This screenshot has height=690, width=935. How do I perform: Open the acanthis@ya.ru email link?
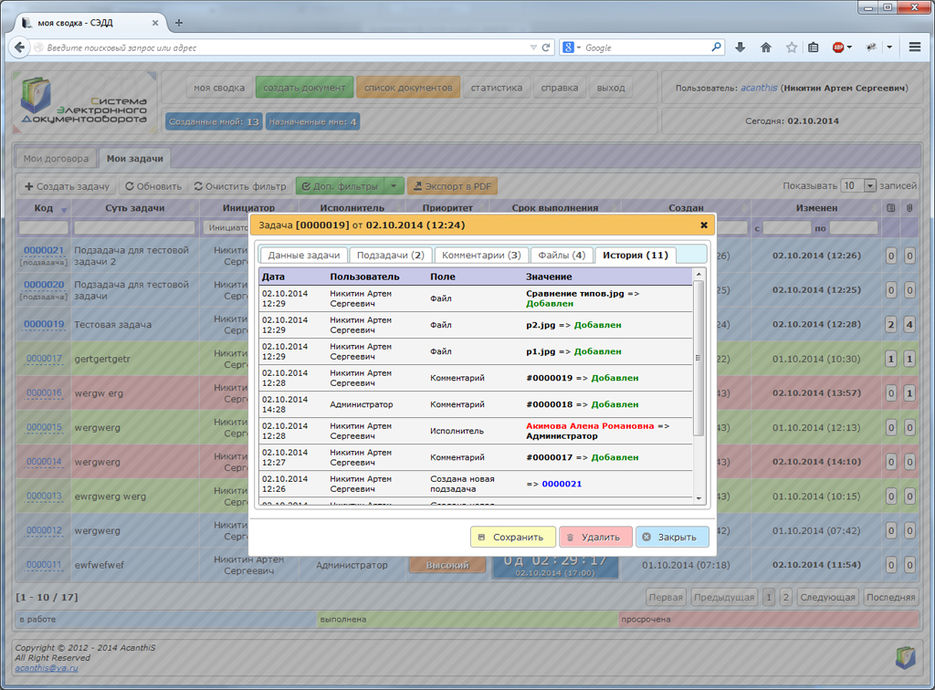(x=47, y=668)
